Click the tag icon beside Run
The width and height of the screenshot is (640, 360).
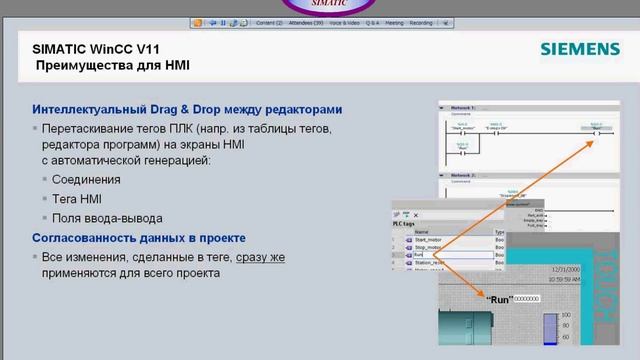click(409, 255)
